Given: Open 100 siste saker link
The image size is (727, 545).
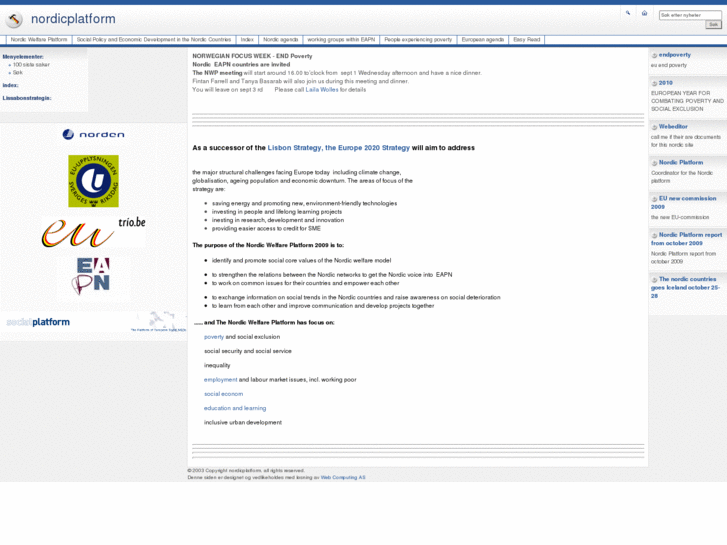Looking at the screenshot, I should (x=31, y=65).
